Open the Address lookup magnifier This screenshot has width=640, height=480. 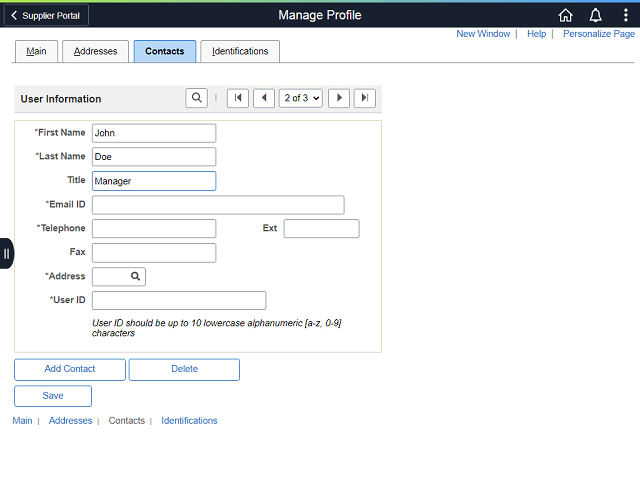coord(136,277)
